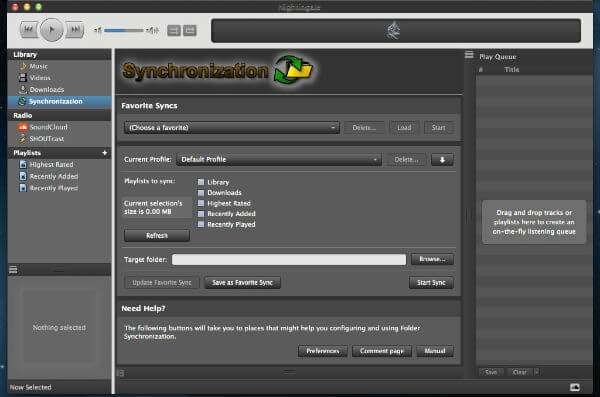Click the Start favorite sync button
Image resolution: width=600 pixels, height=397 pixels.
[439, 128]
